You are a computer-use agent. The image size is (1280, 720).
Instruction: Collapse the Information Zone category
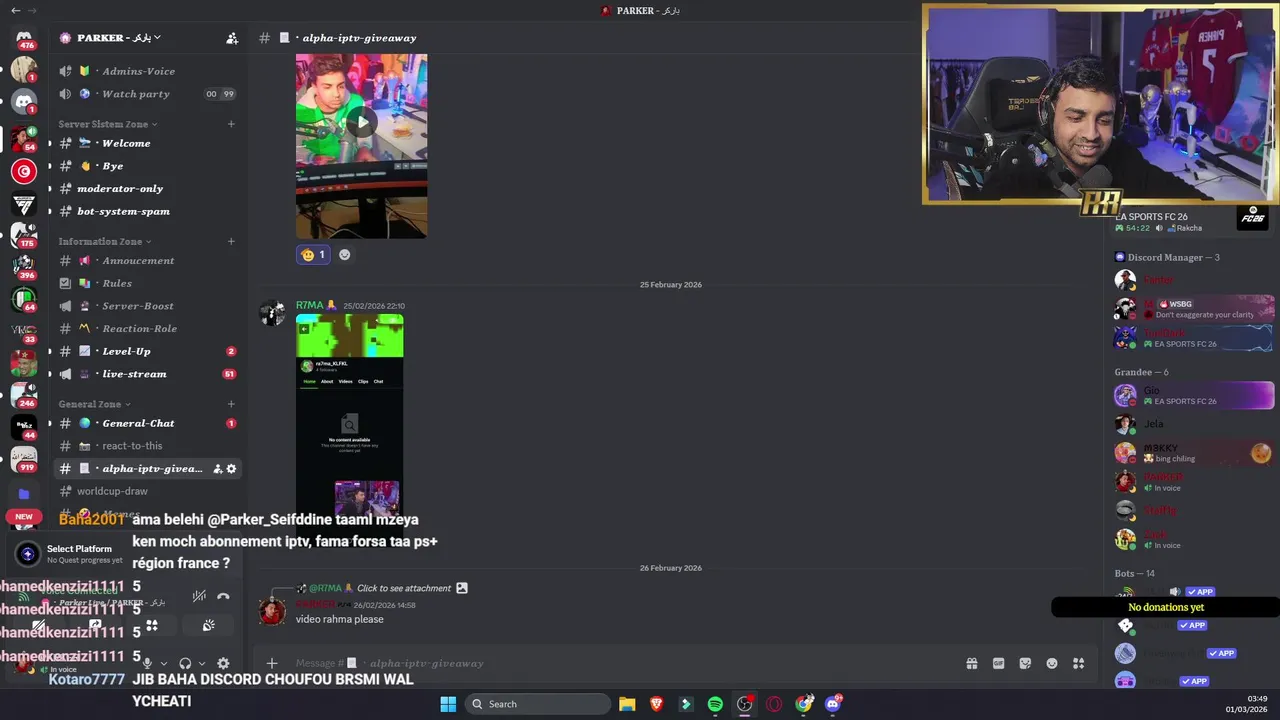105,241
